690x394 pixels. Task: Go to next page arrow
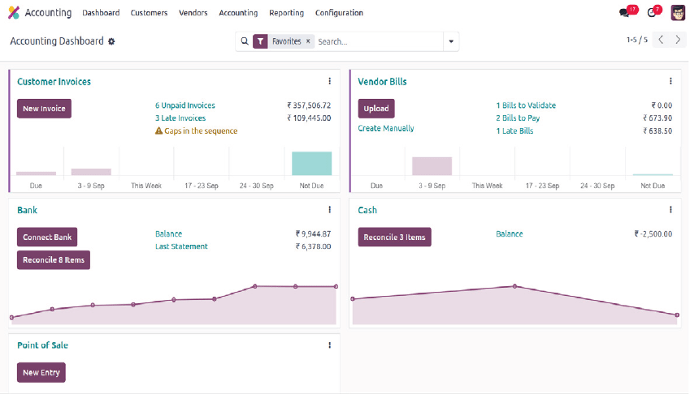(x=678, y=40)
